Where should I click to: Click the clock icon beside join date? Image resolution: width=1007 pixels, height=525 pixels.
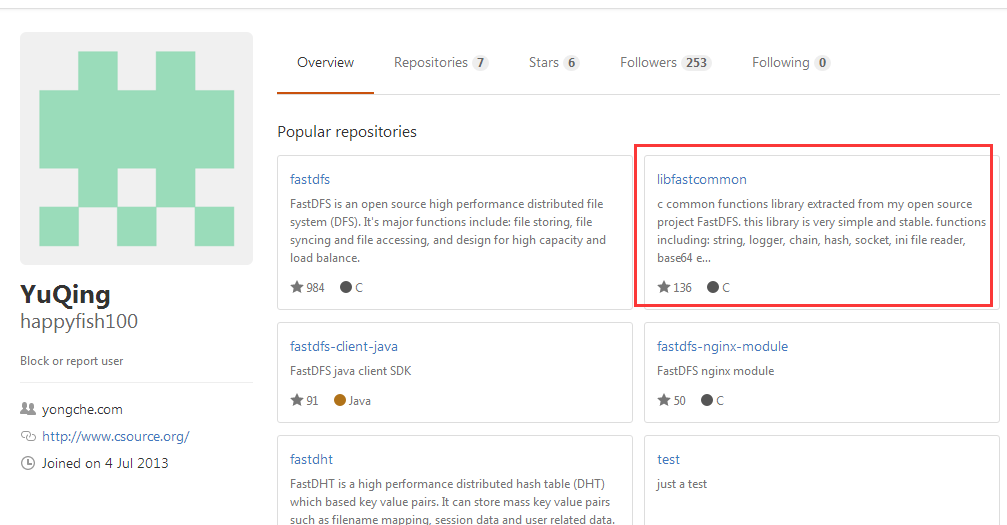coord(28,463)
